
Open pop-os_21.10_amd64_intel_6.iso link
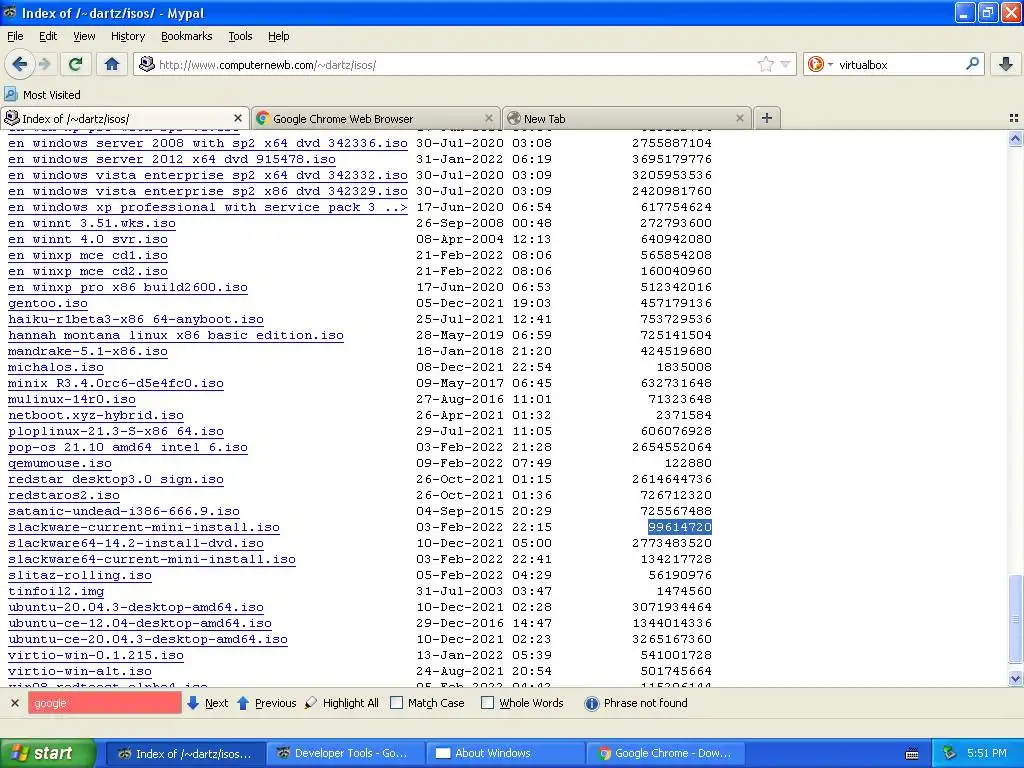(x=128, y=447)
